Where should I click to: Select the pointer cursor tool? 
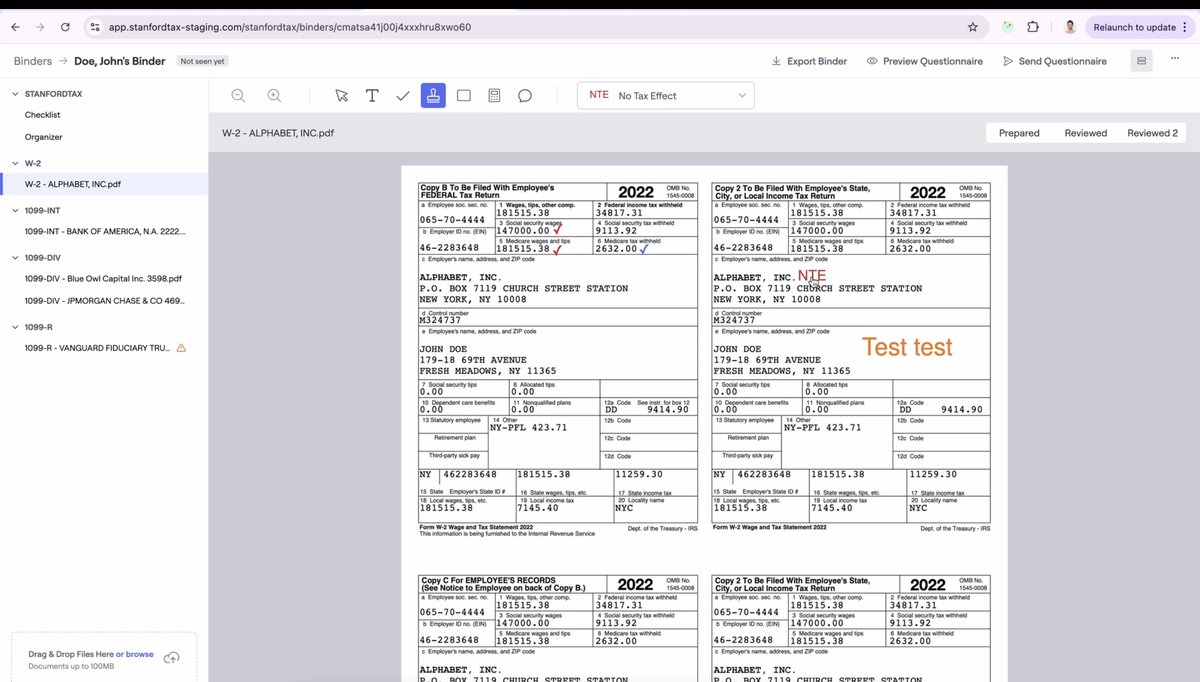tap(342, 95)
